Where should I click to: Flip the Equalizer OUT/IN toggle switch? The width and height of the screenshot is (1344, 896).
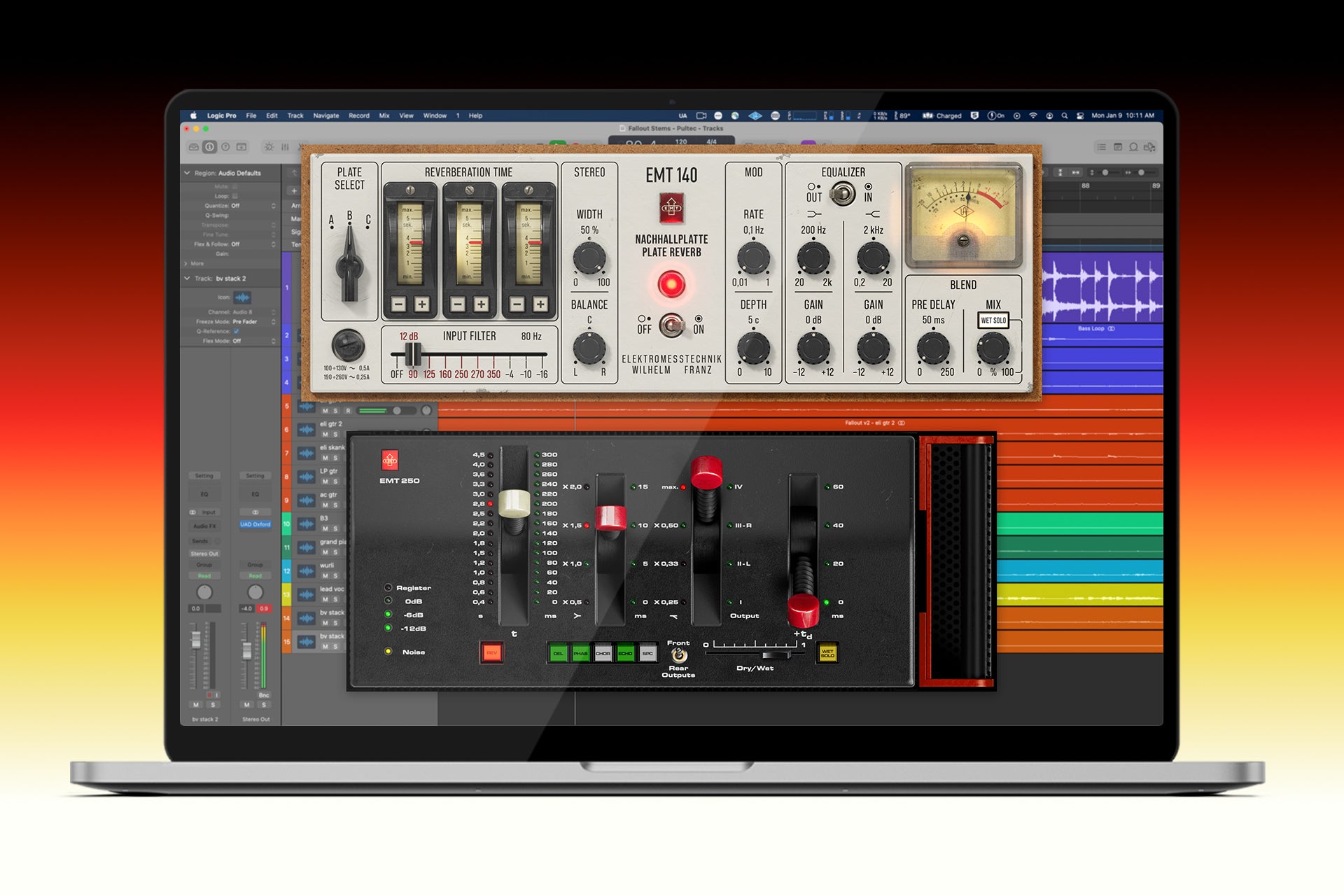point(843,192)
